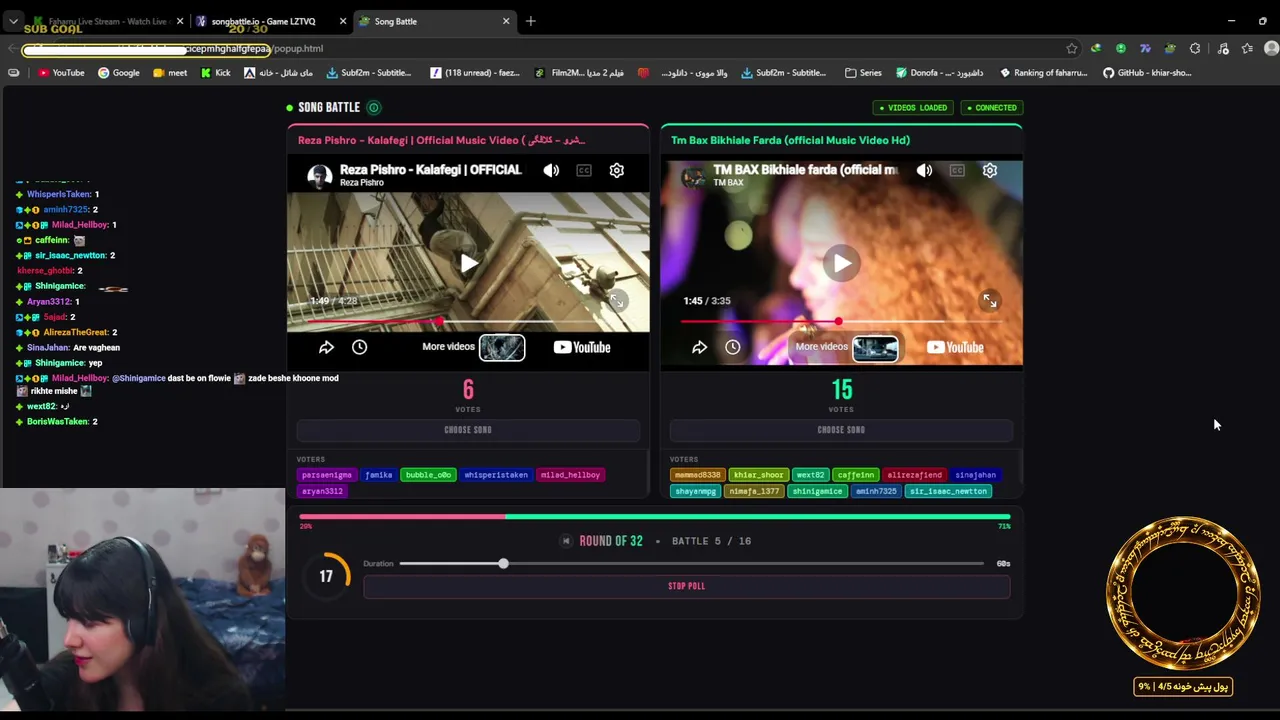The width and height of the screenshot is (1280, 720).
Task: Stop the poll
Action: point(686,586)
